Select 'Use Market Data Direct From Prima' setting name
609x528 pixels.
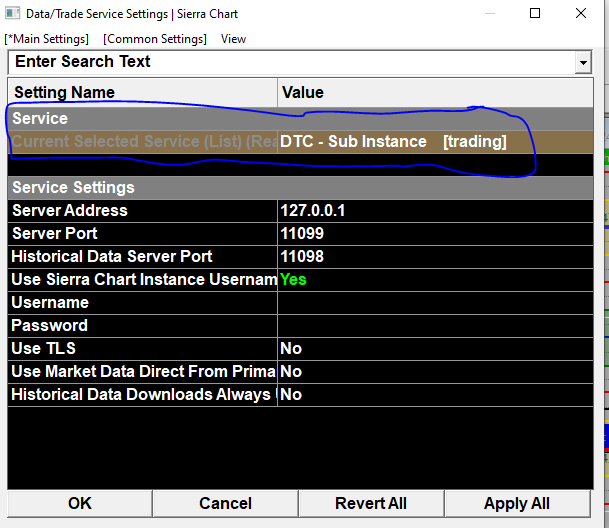point(143,371)
